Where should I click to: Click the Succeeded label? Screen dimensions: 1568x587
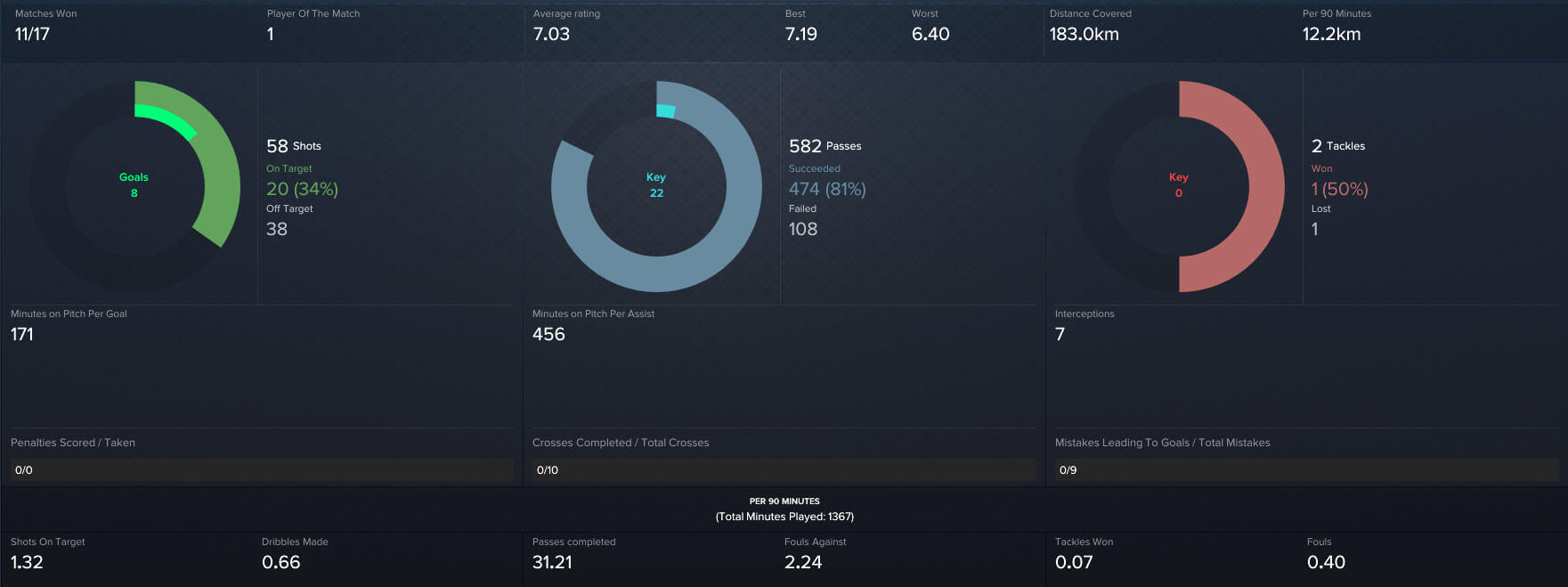[x=815, y=168]
